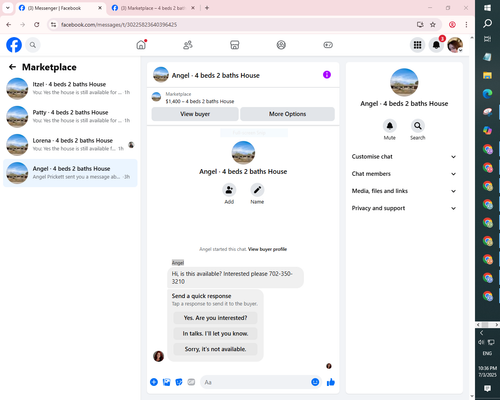Open Windows taskbar search icon
This screenshot has height=400, width=500.
487,23
